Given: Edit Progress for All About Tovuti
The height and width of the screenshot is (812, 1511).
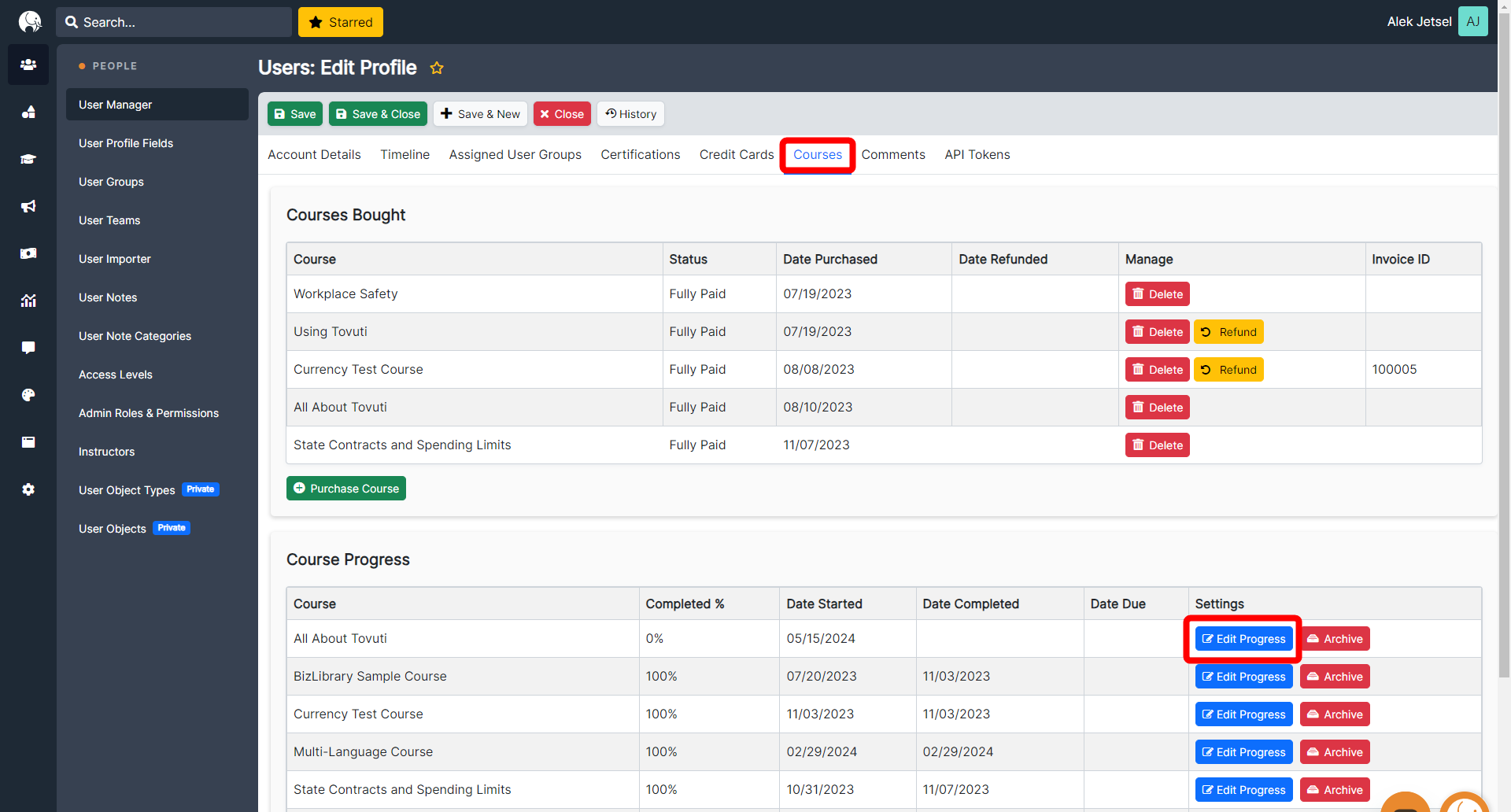Looking at the screenshot, I should [x=1243, y=639].
